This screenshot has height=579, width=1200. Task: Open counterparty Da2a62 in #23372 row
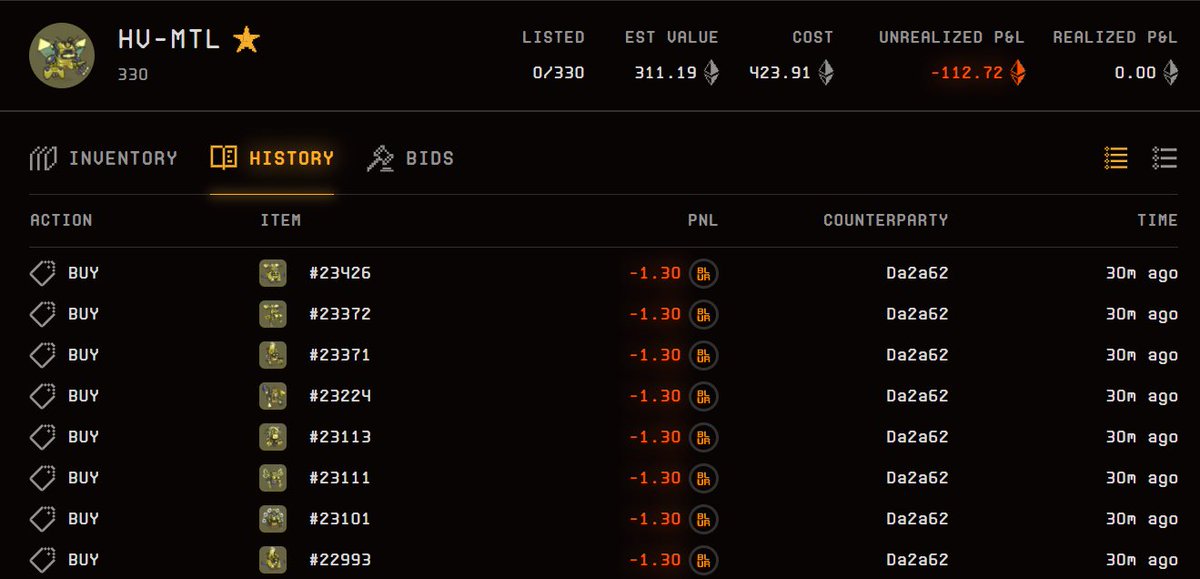pos(917,314)
